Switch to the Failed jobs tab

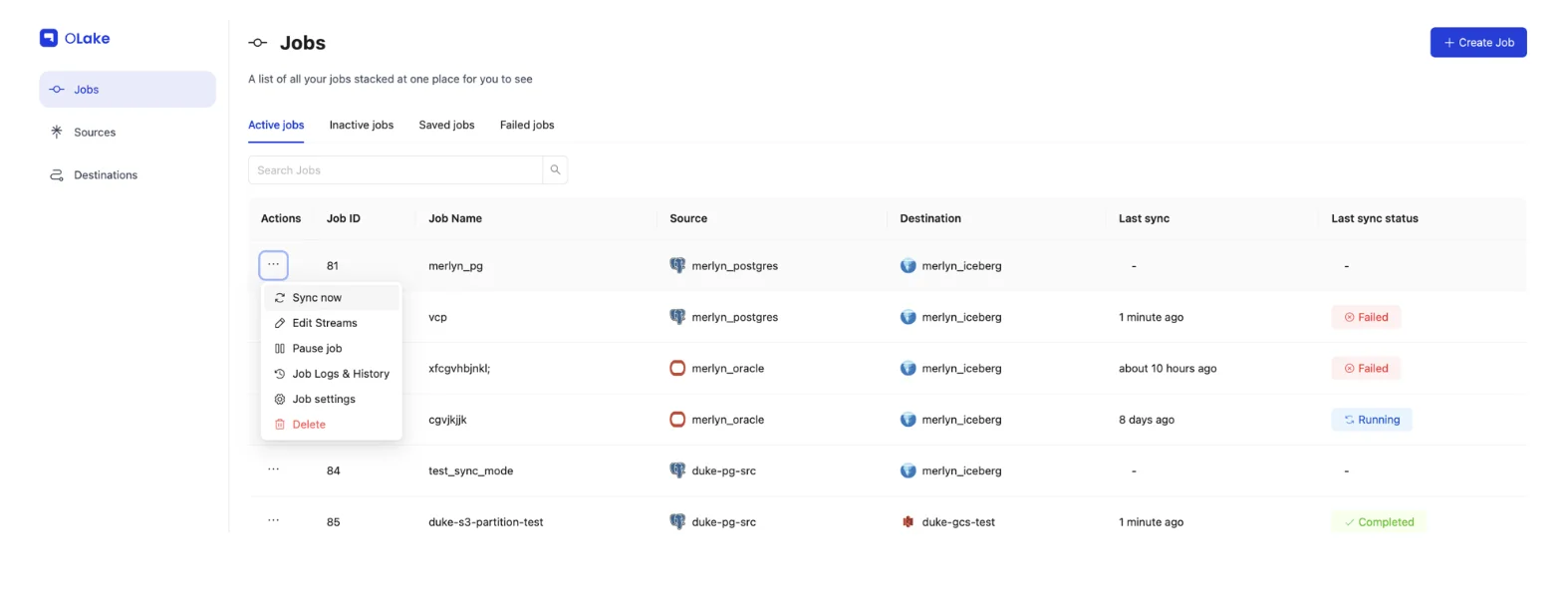pos(526,126)
